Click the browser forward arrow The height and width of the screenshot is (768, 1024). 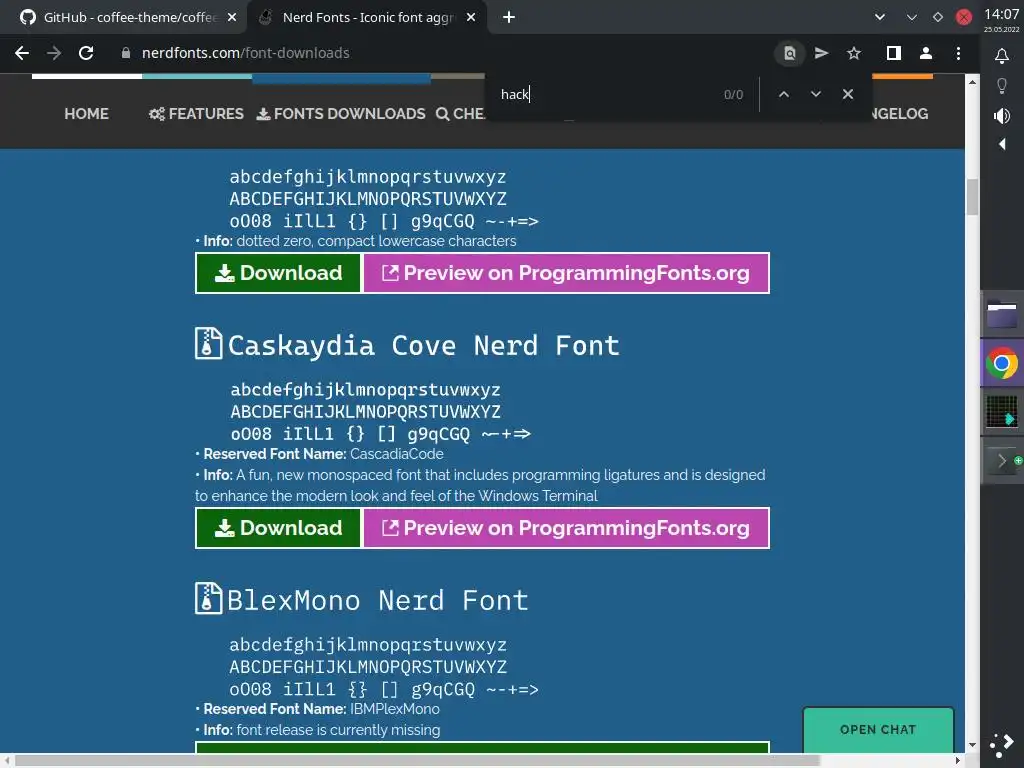(54, 53)
